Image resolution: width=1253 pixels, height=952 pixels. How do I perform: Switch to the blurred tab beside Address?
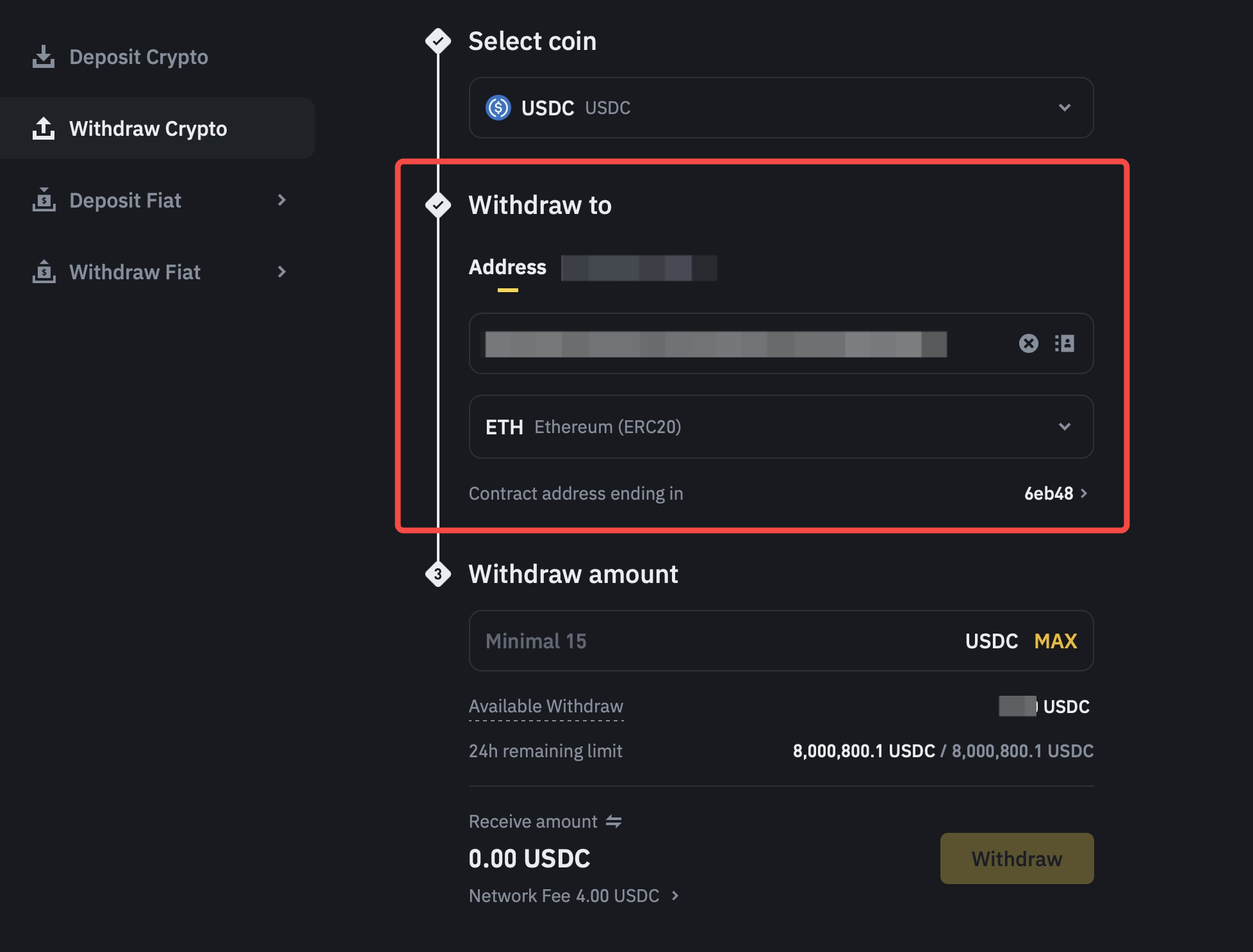[638, 268]
